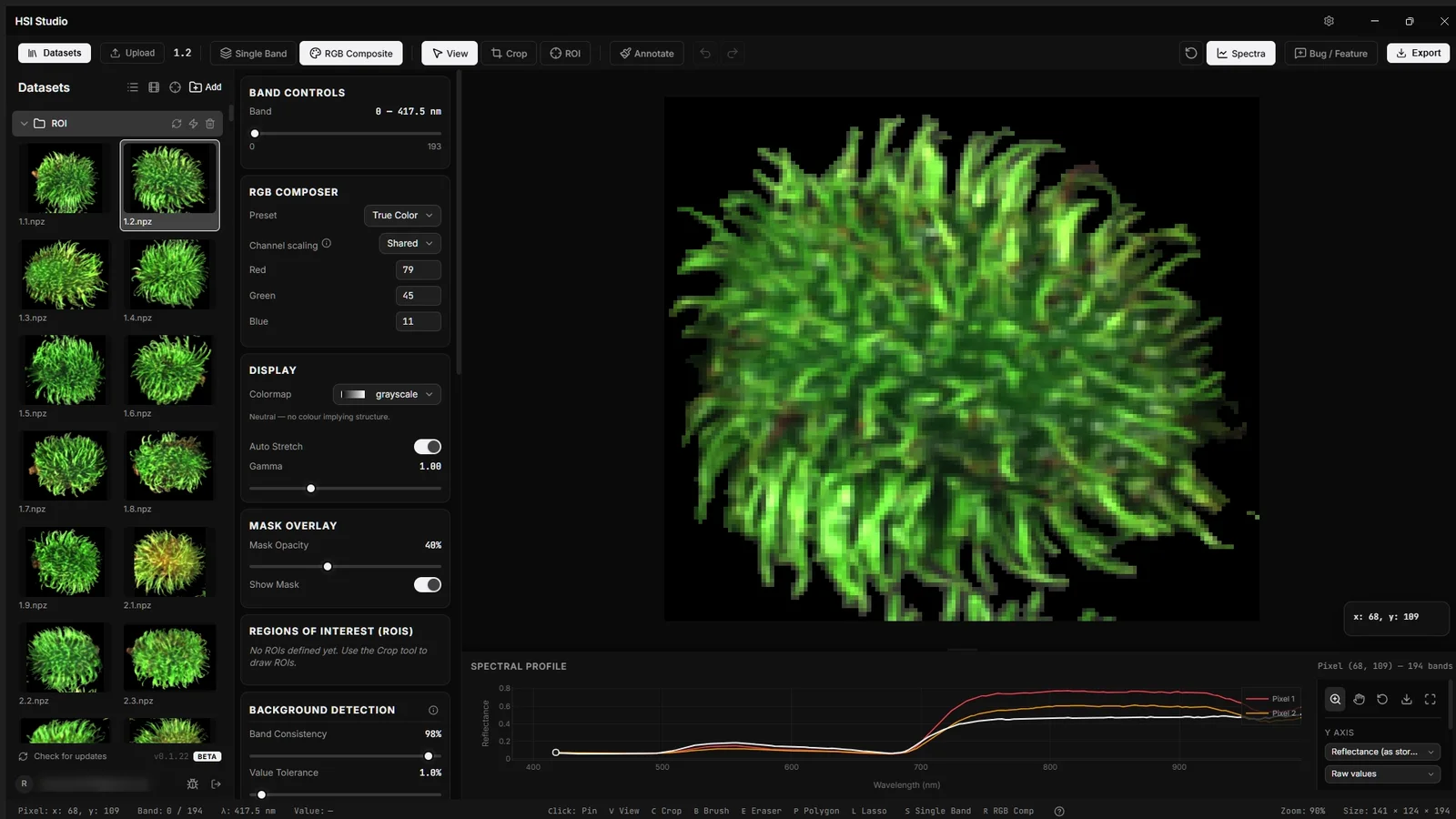Viewport: 1456px width, 819px height.
Task: Turn off the Show Mask switch
Action: pyautogui.click(x=428, y=585)
